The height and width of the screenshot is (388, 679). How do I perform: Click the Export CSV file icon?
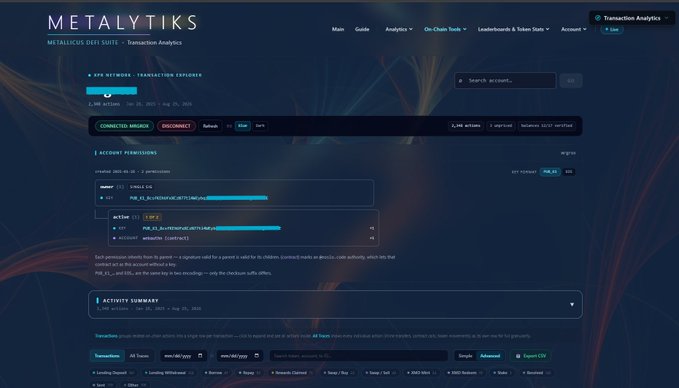(x=518, y=356)
